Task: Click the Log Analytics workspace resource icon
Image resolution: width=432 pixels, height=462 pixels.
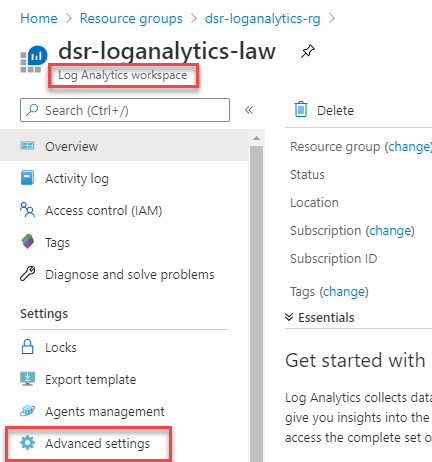Action: 34,59
